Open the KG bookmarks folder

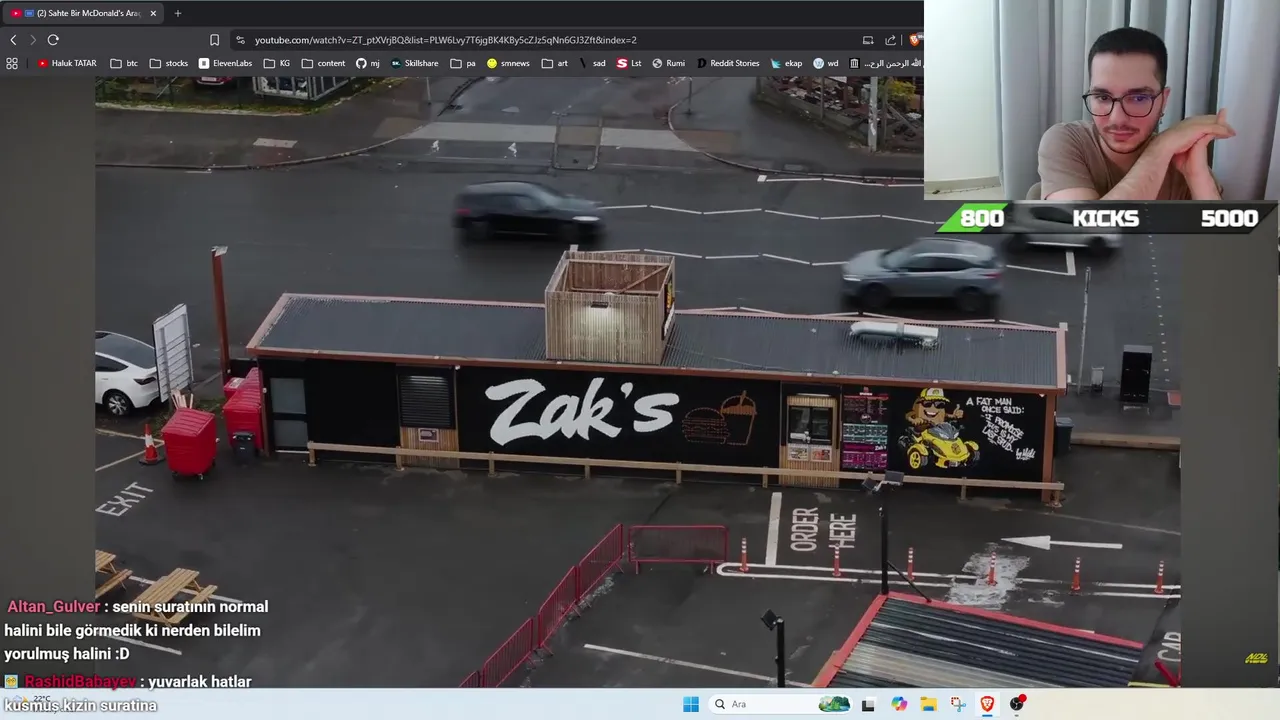[277, 63]
